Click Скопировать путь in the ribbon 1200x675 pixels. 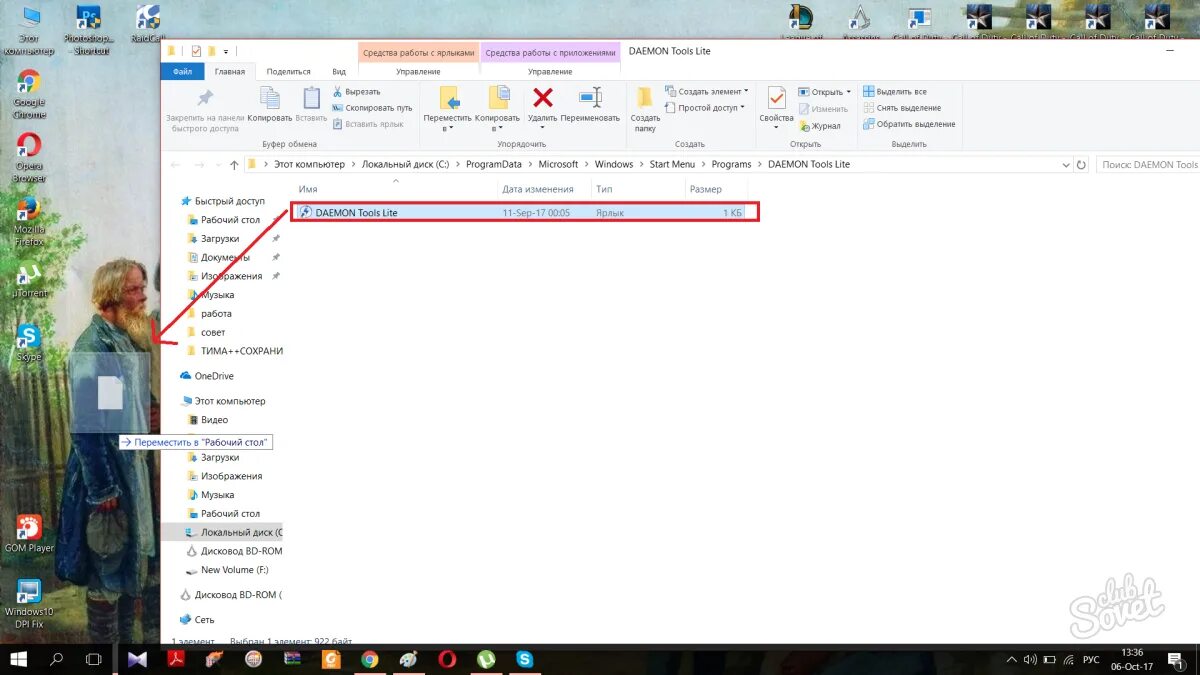pyautogui.click(x=371, y=108)
